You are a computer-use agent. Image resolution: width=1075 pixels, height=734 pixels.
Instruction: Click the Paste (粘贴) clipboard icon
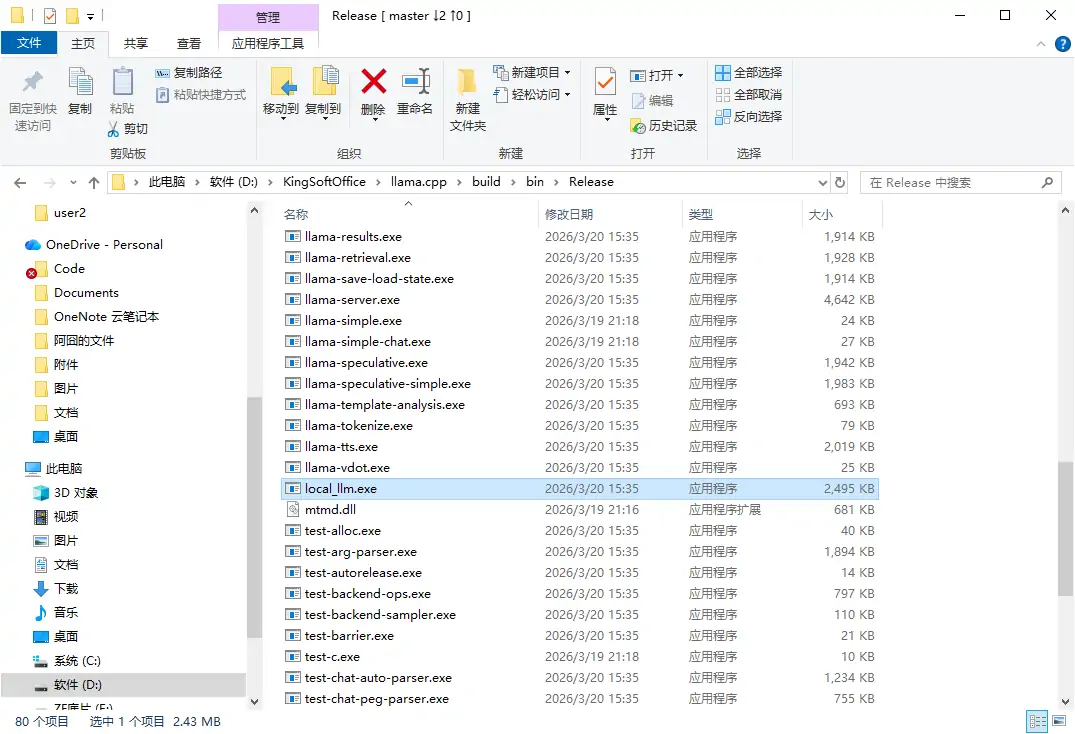click(x=122, y=82)
